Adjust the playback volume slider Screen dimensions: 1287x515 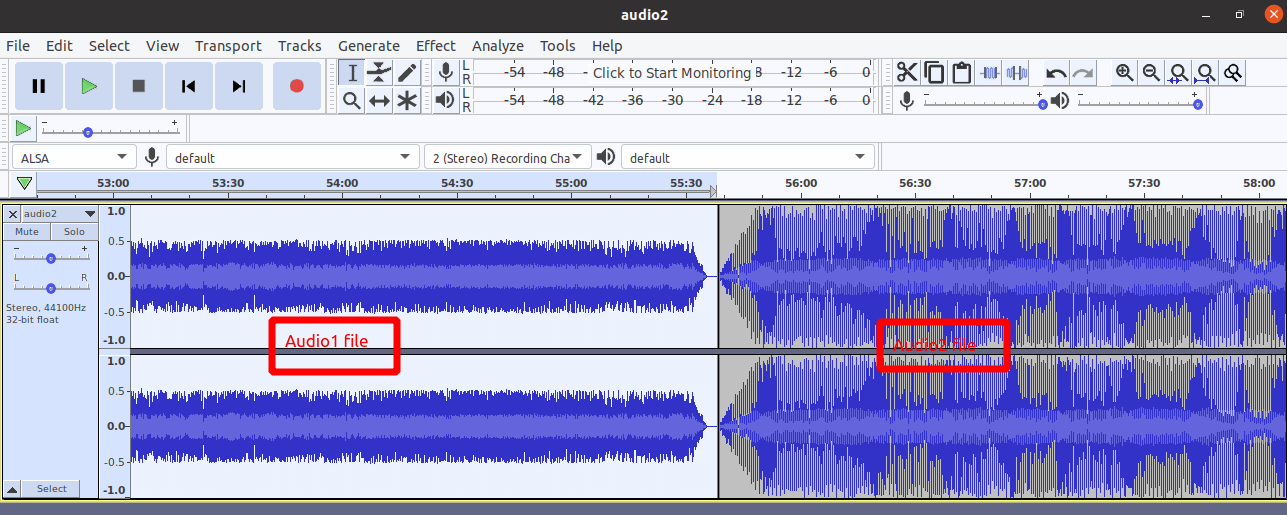tap(1139, 100)
